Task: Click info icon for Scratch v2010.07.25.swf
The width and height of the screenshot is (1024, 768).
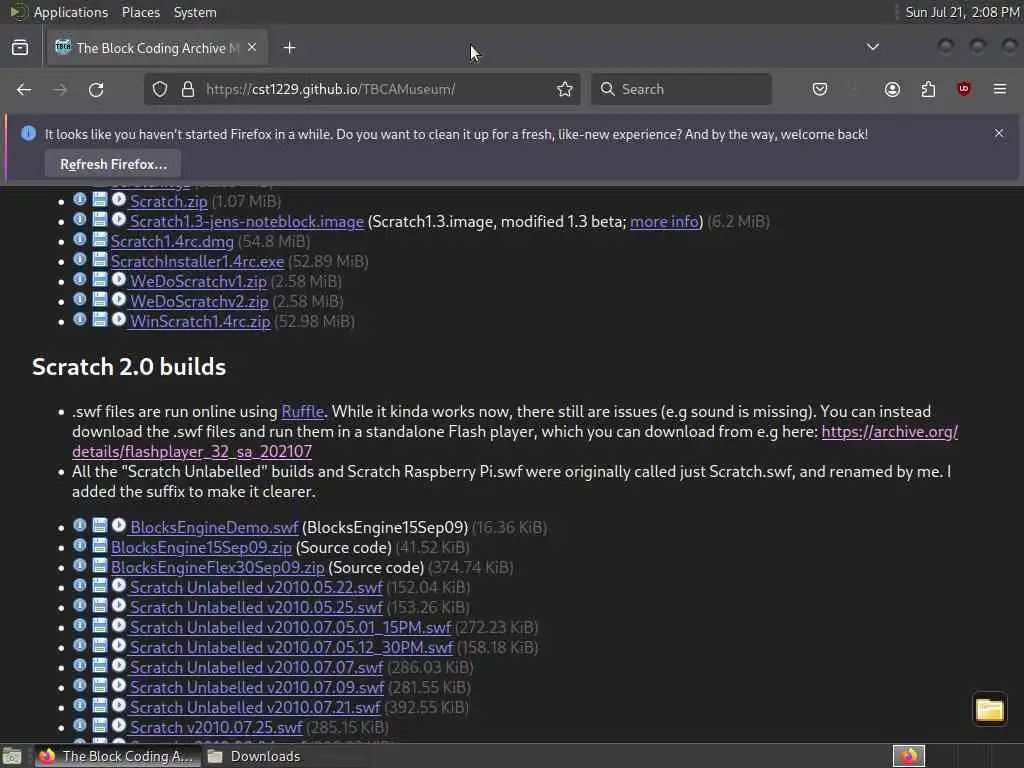Action: click(80, 726)
